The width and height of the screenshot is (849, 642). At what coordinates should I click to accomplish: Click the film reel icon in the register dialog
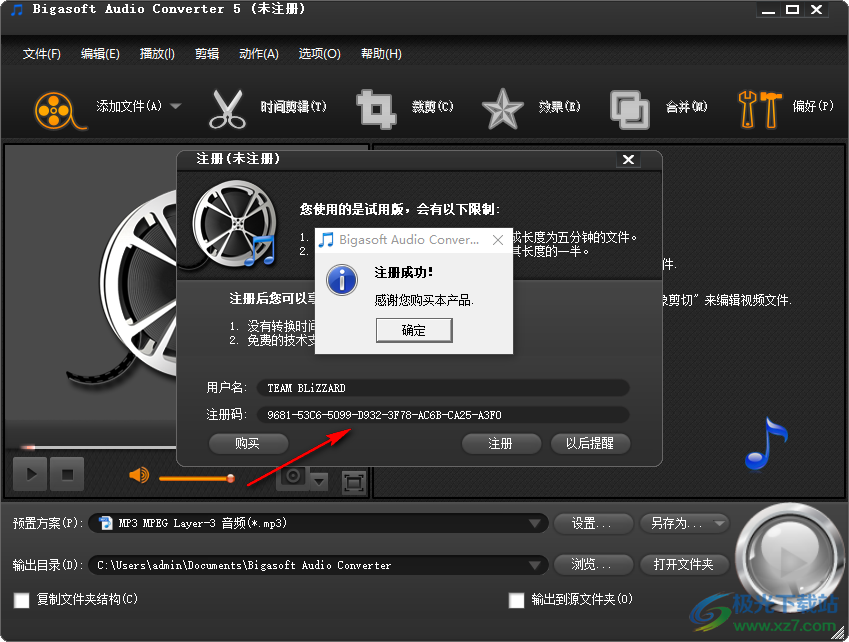236,224
